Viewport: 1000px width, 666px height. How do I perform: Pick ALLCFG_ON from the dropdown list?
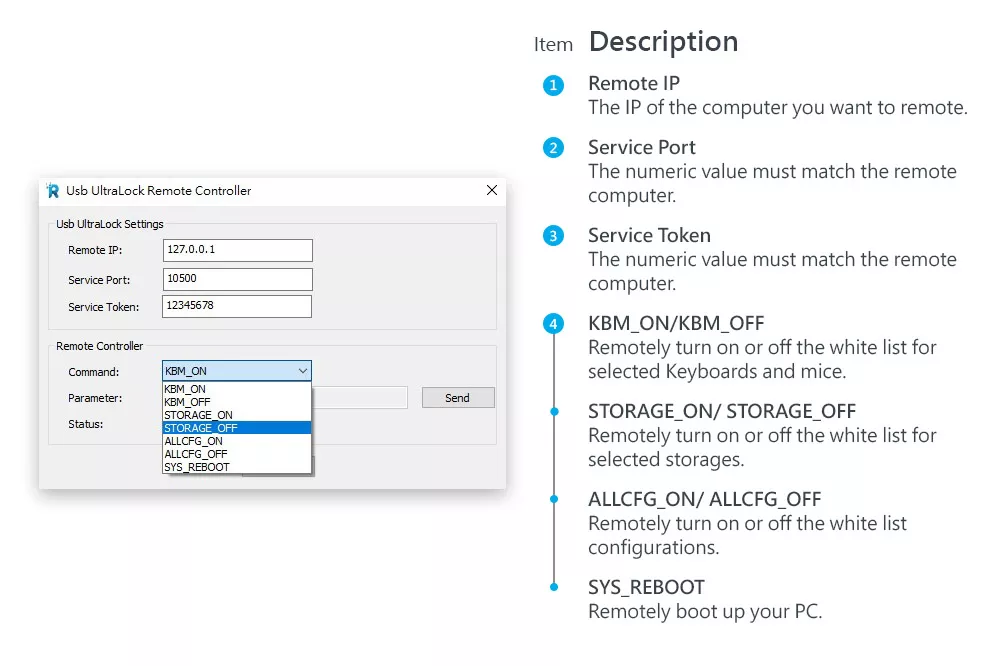193,441
